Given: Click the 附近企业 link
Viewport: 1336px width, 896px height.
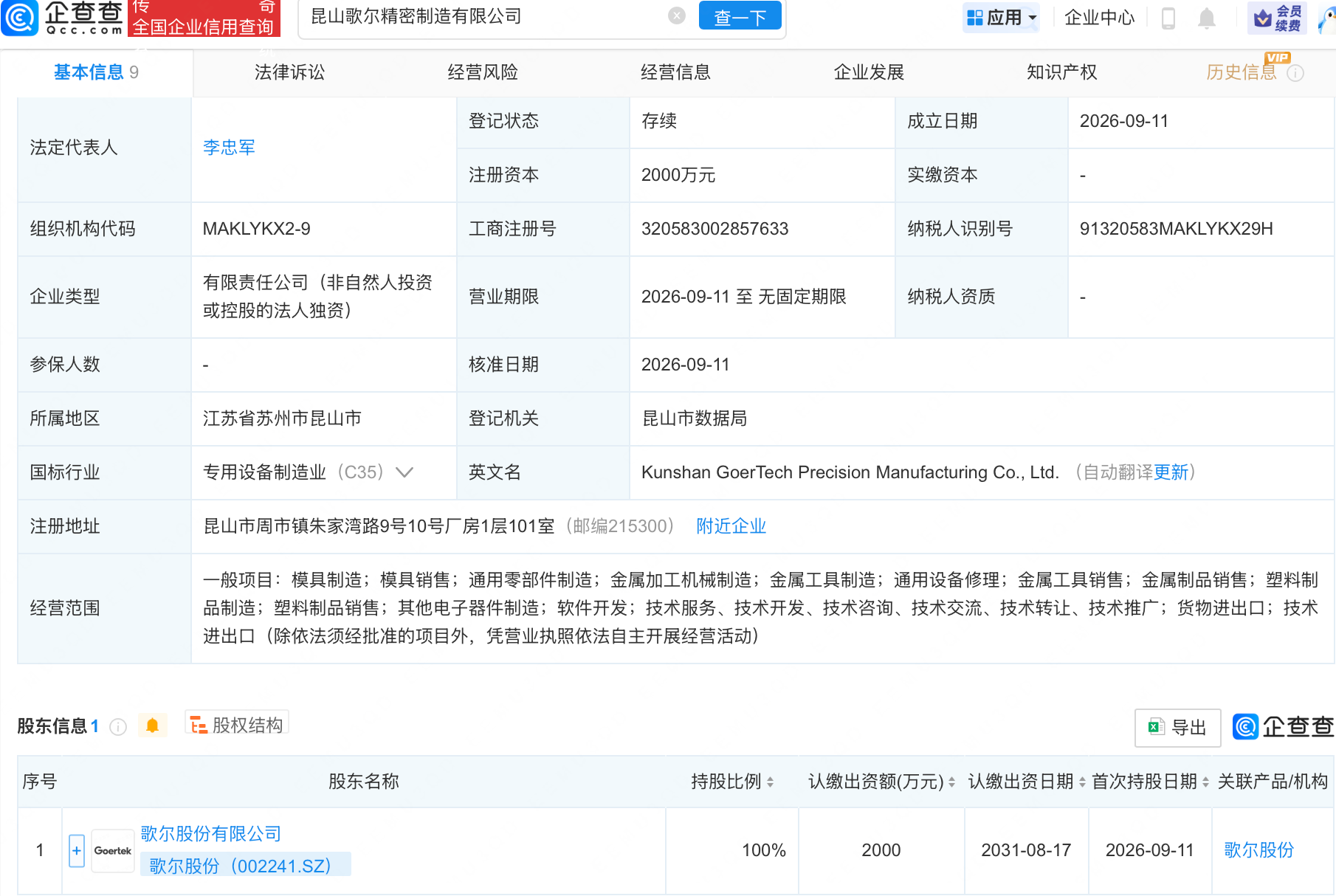Looking at the screenshot, I should [731, 526].
